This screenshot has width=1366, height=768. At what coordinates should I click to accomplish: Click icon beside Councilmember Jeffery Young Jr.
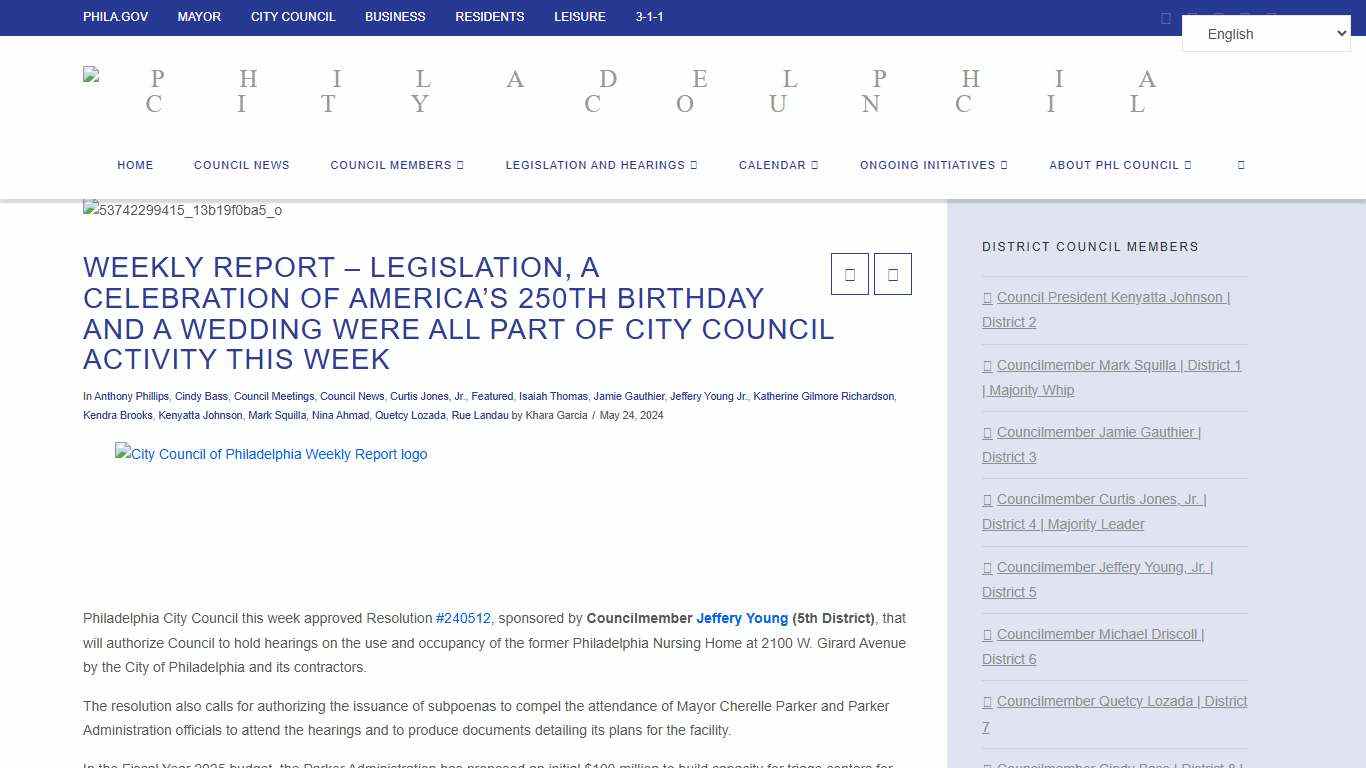pos(987,567)
